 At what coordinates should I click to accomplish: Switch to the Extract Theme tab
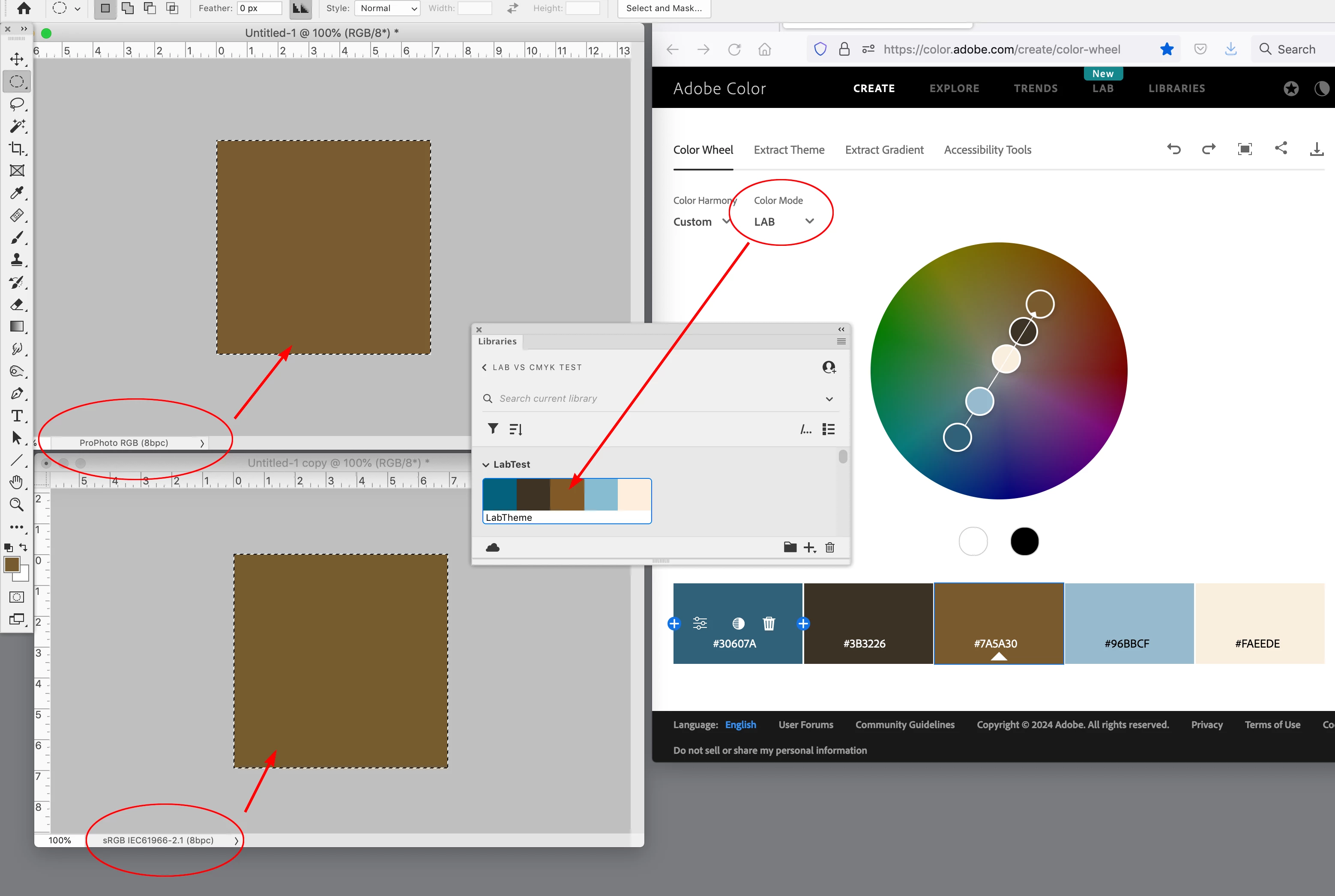[789, 150]
